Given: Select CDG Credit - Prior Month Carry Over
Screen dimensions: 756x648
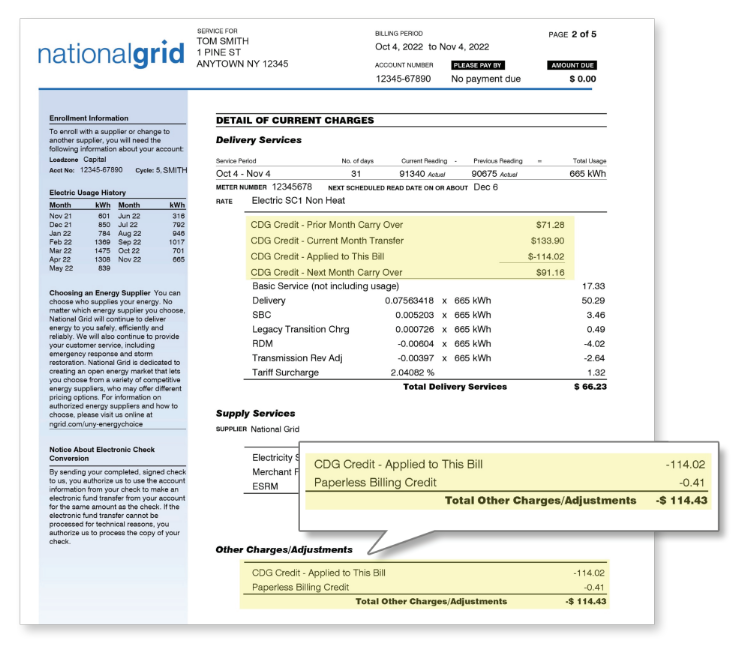Looking at the screenshot, I should pos(326,225).
